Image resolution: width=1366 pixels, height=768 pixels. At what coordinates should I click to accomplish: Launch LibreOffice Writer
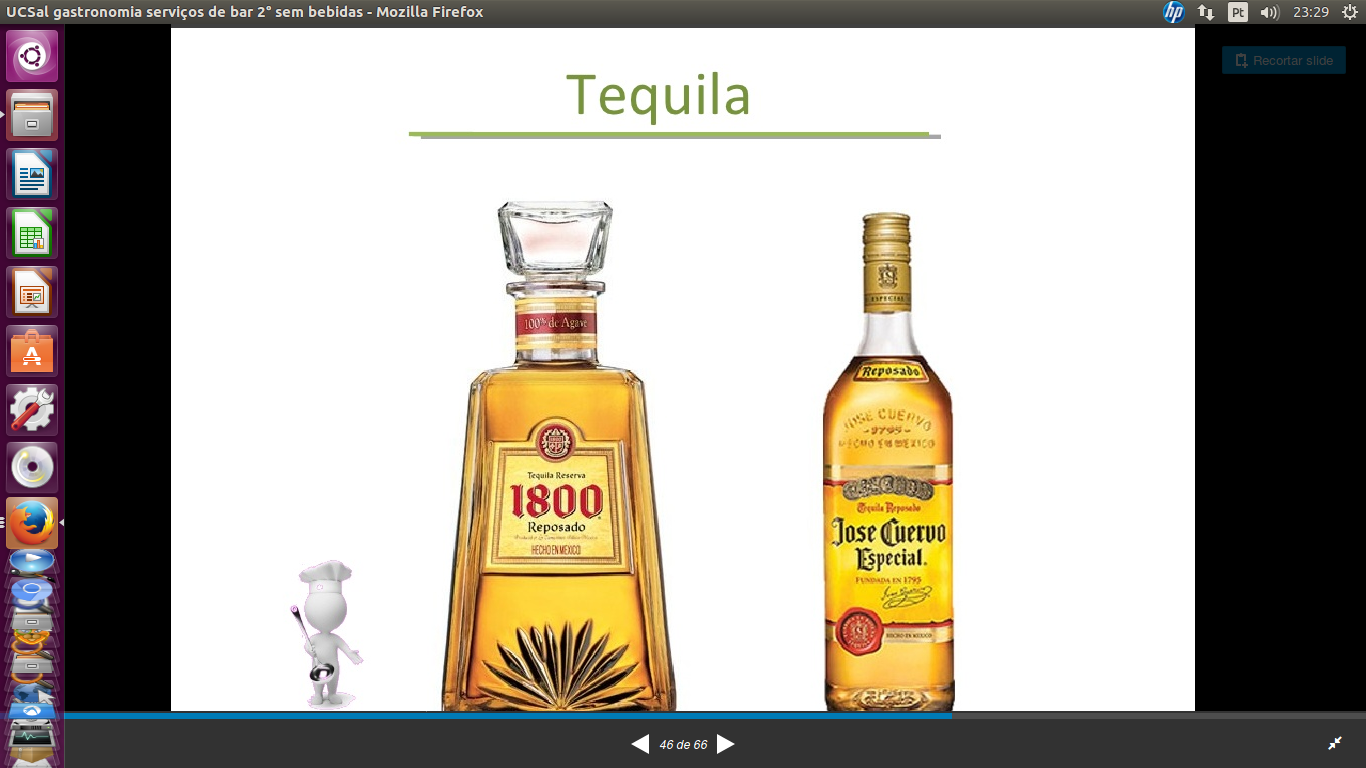tap(32, 175)
